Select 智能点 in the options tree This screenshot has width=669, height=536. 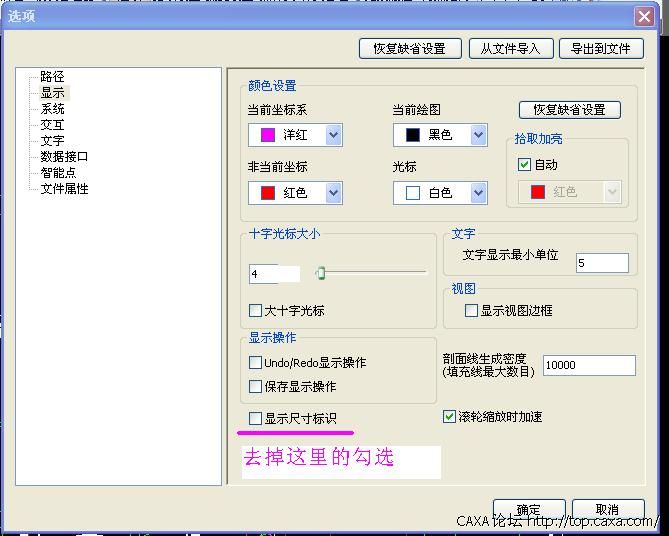click(x=58, y=173)
